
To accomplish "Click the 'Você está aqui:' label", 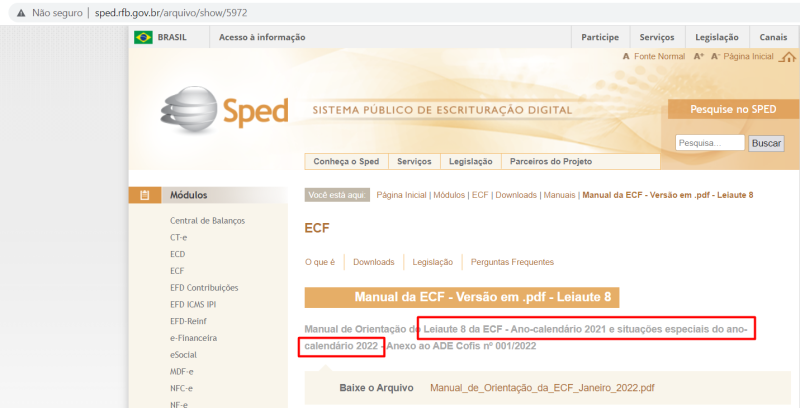I will click(x=337, y=195).
